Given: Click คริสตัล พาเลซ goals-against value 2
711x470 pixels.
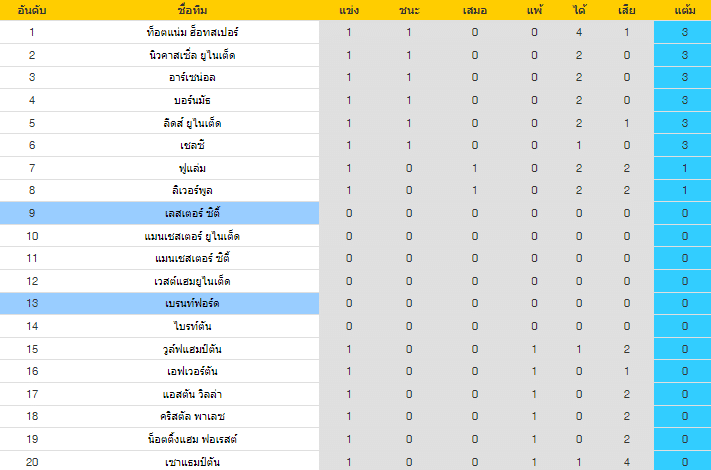Looking at the screenshot, I should [x=626, y=416].
